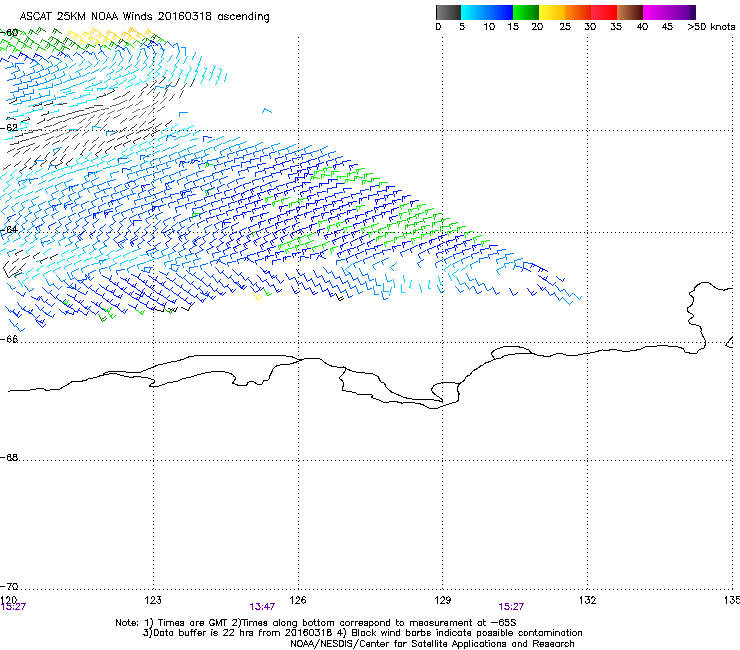Pick the brown 35–40 knots legend segment
740x650 pixels.
pos(630,12)
